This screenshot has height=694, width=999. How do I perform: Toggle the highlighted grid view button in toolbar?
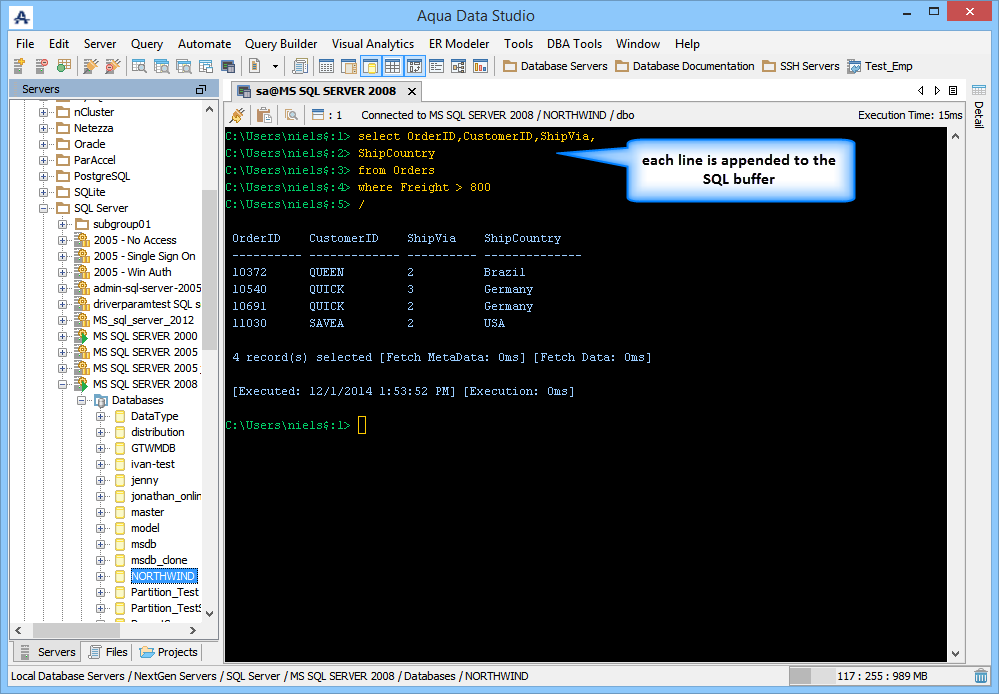coord(392,67)
